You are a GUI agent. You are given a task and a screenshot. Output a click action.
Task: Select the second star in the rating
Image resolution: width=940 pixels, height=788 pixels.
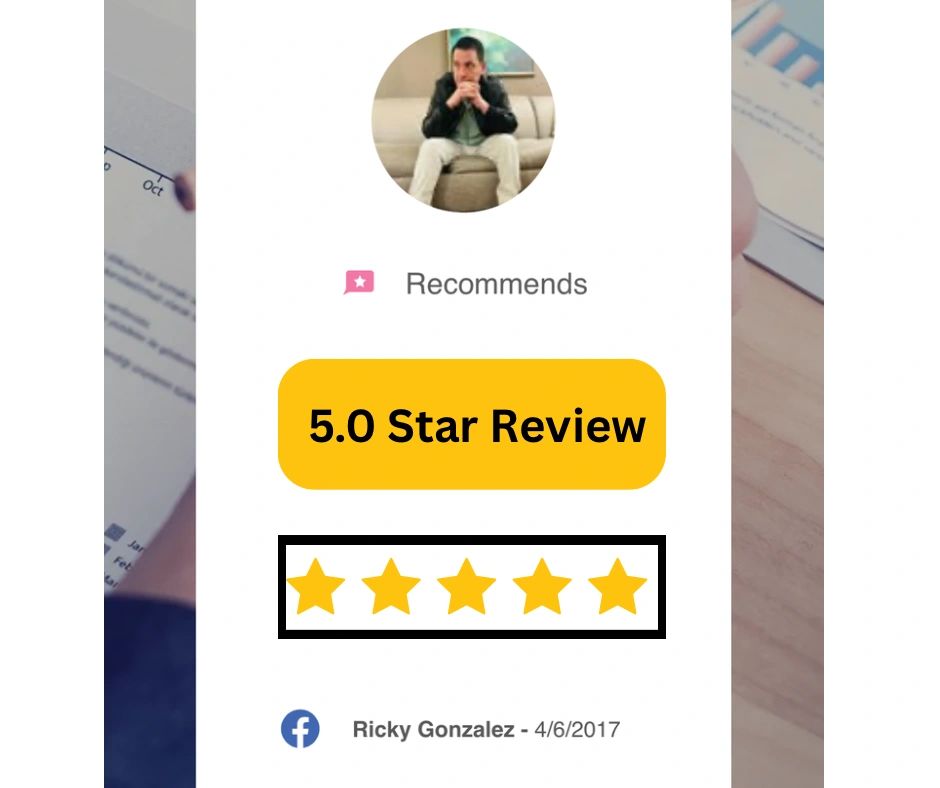click(x=391, y=587)
